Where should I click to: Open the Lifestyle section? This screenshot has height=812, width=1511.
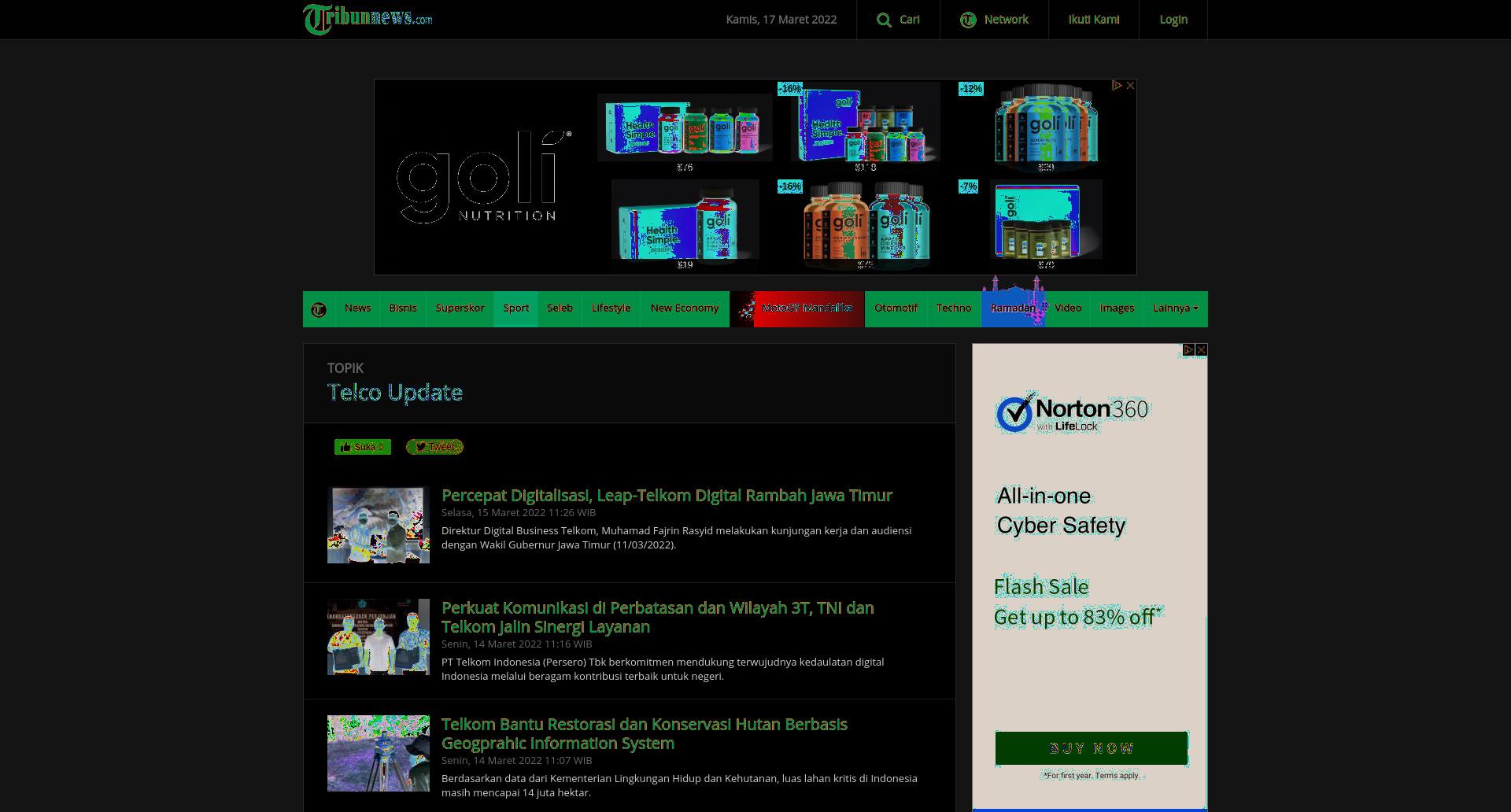tap(611, 308)
